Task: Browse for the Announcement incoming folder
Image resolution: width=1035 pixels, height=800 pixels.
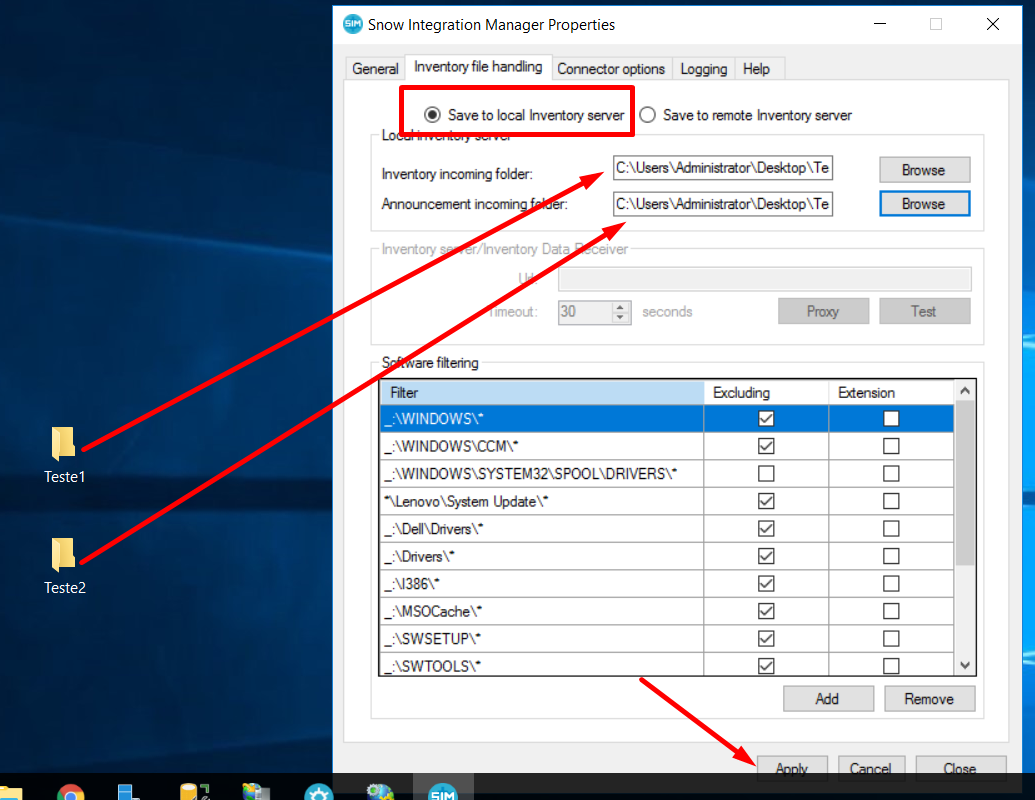Action: pos(923,204)
